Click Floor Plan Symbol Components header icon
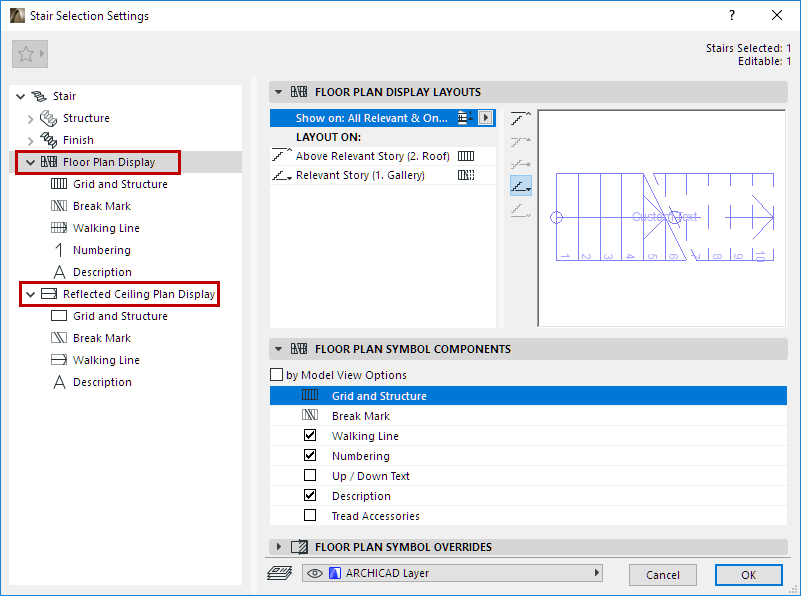Viewport: 801px width, 596px height. (299, 349)
